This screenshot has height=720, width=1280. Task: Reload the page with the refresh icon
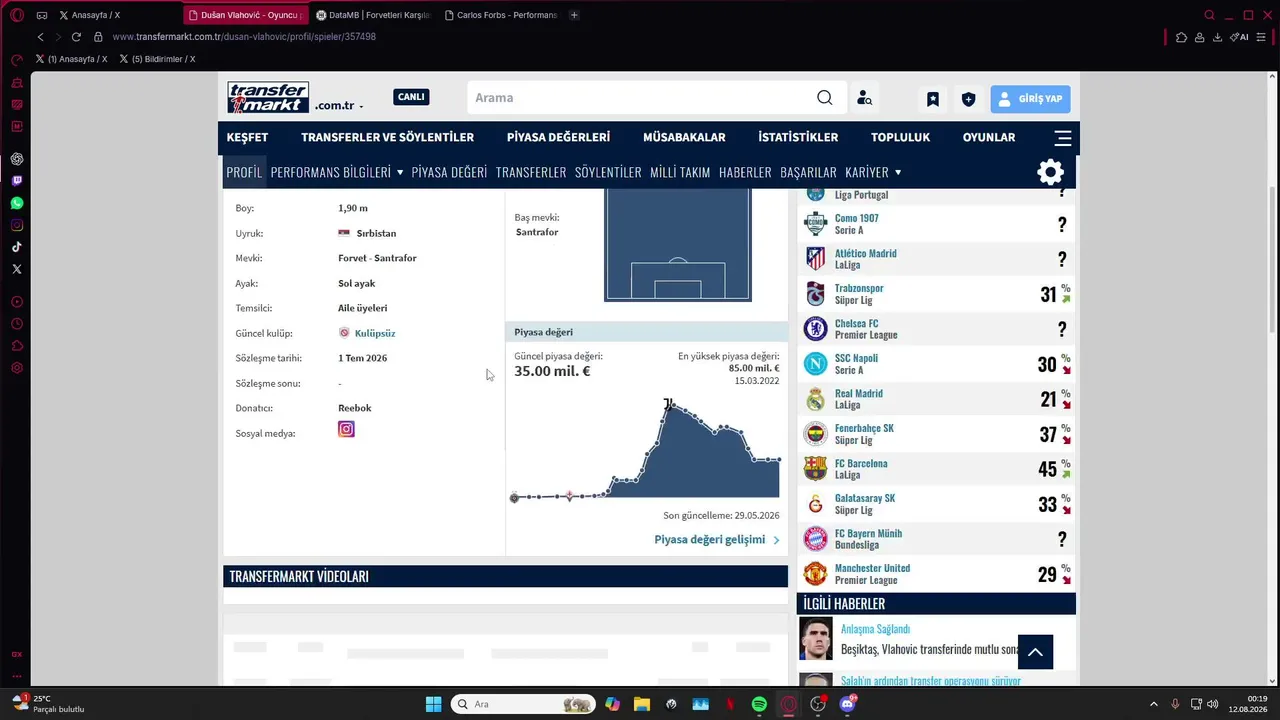[x=76, y=37]
